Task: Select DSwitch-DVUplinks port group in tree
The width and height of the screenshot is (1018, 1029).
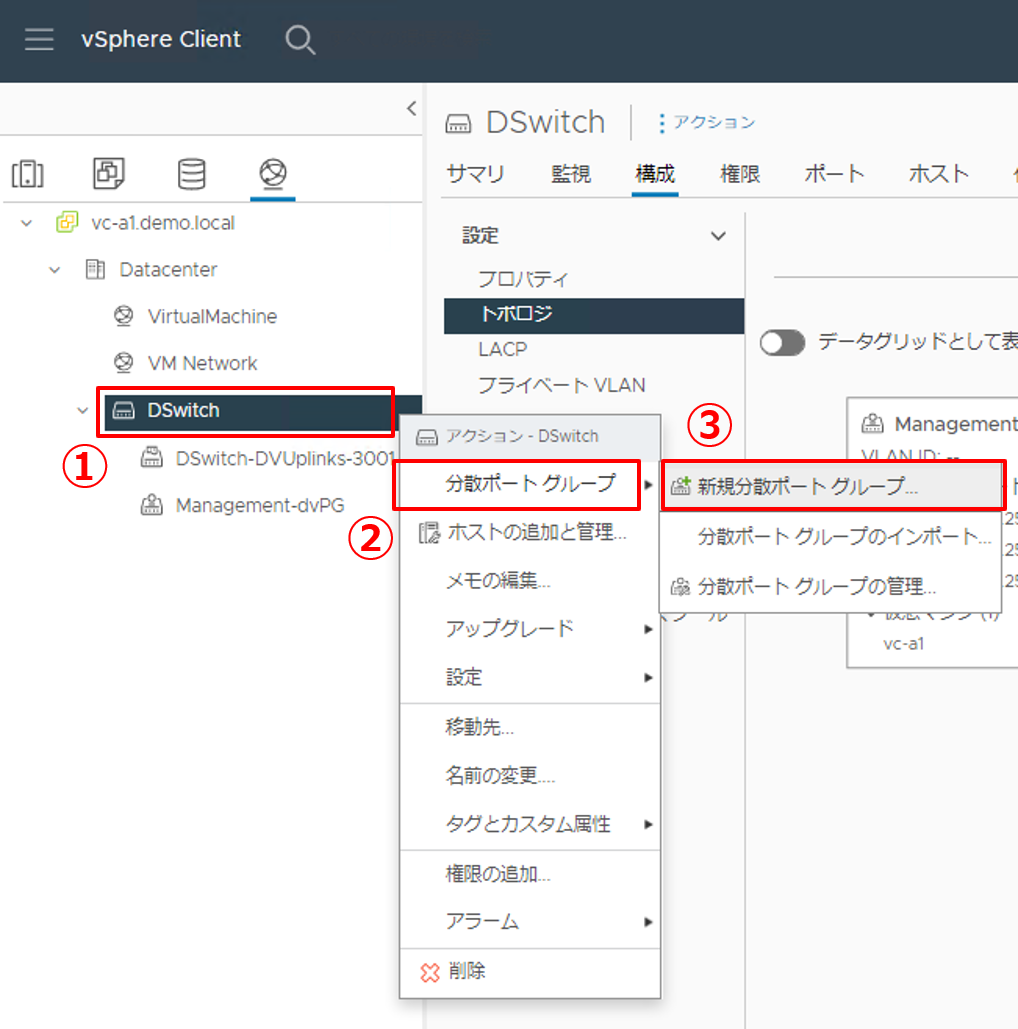Action: coord(285,458)
